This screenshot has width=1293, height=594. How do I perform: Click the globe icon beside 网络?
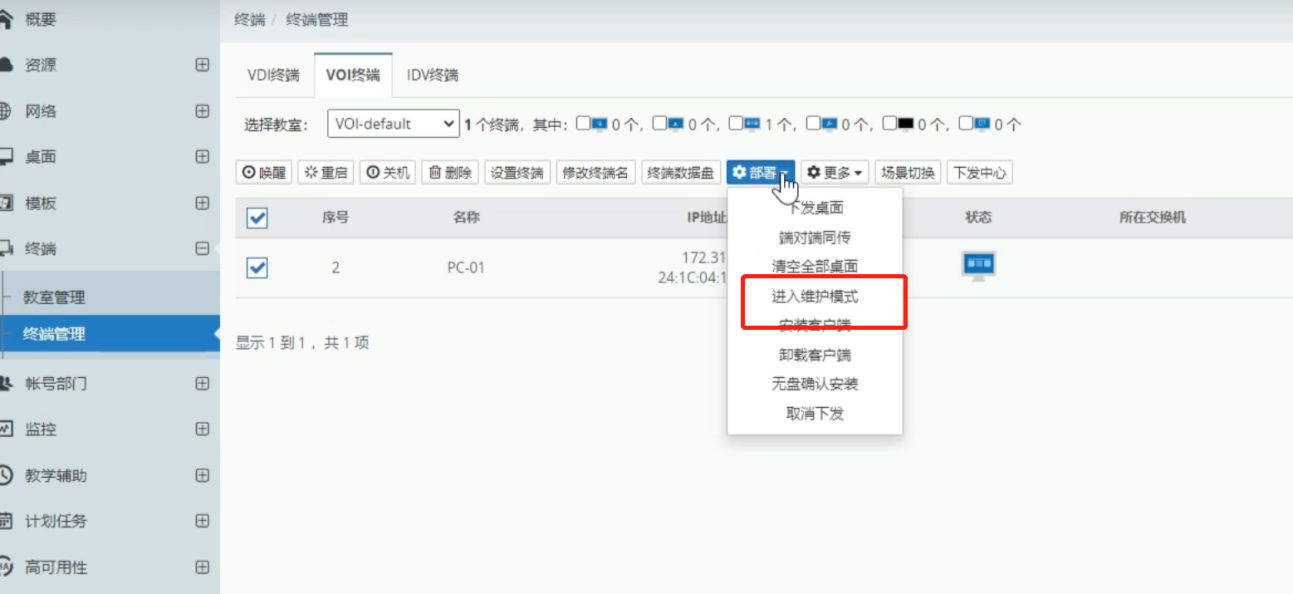coord(5,111)
